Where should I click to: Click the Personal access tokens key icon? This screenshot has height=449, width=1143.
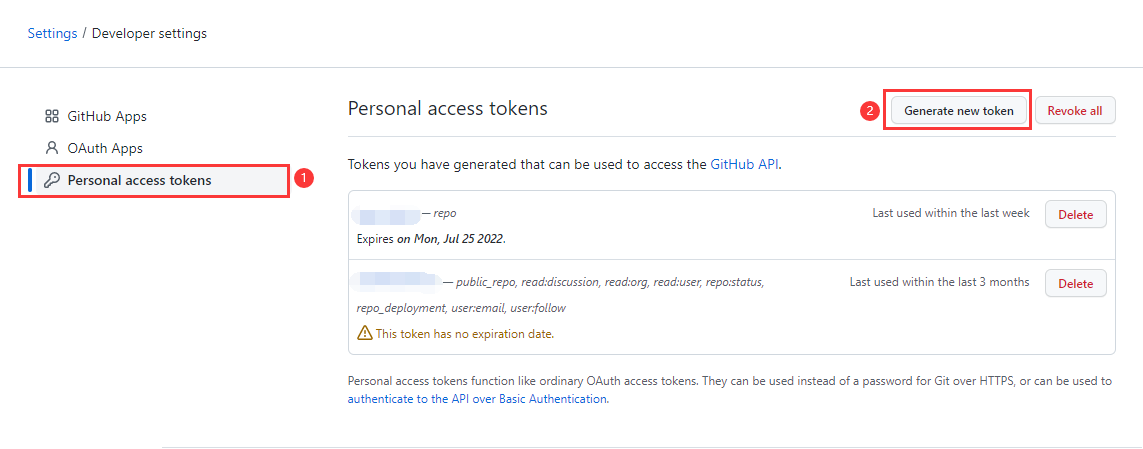pyautogui.click(x=52, y=180)
